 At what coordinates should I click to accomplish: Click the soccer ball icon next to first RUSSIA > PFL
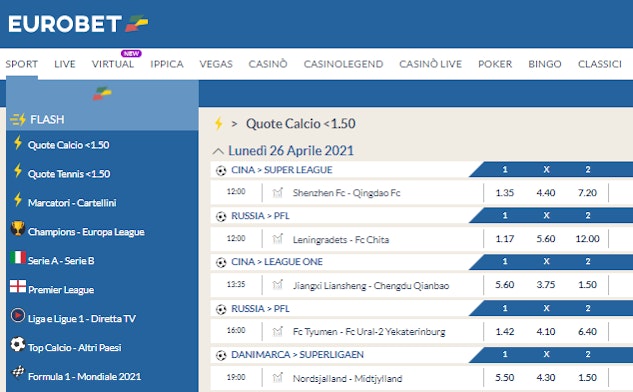point(221,216)
